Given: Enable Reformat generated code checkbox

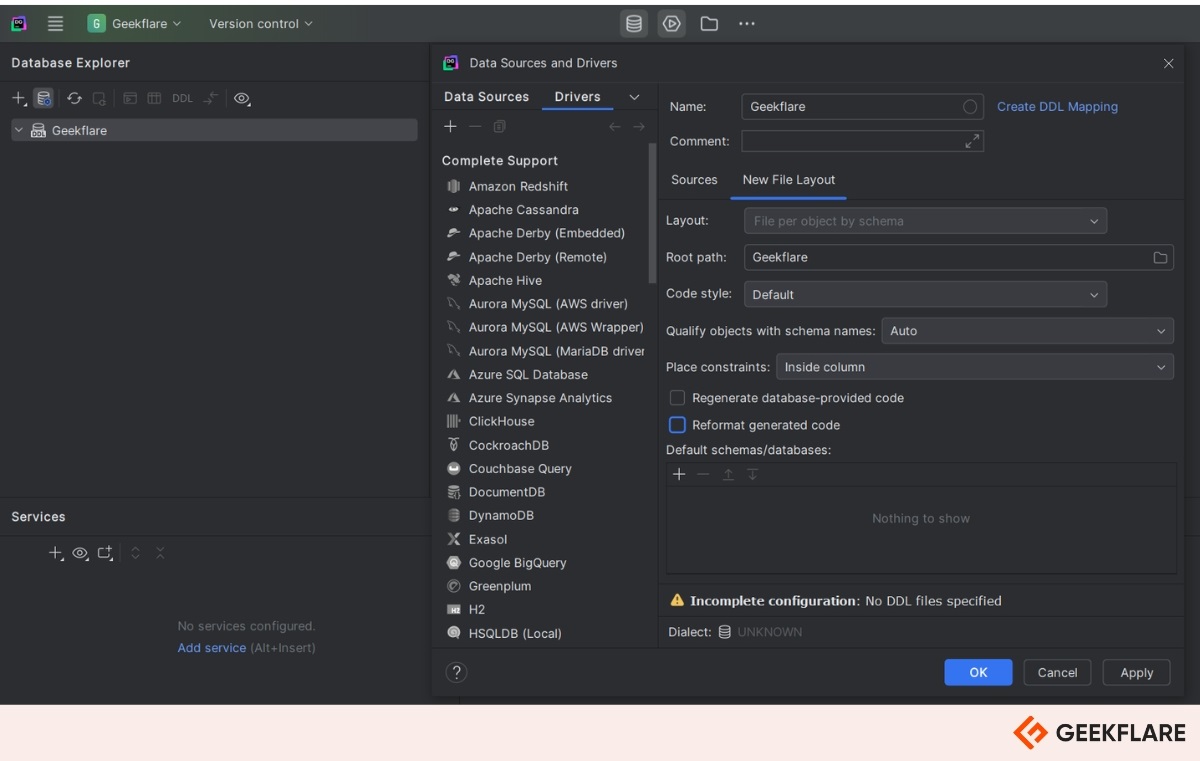Looking at the screenshot, I should [677, 425].
